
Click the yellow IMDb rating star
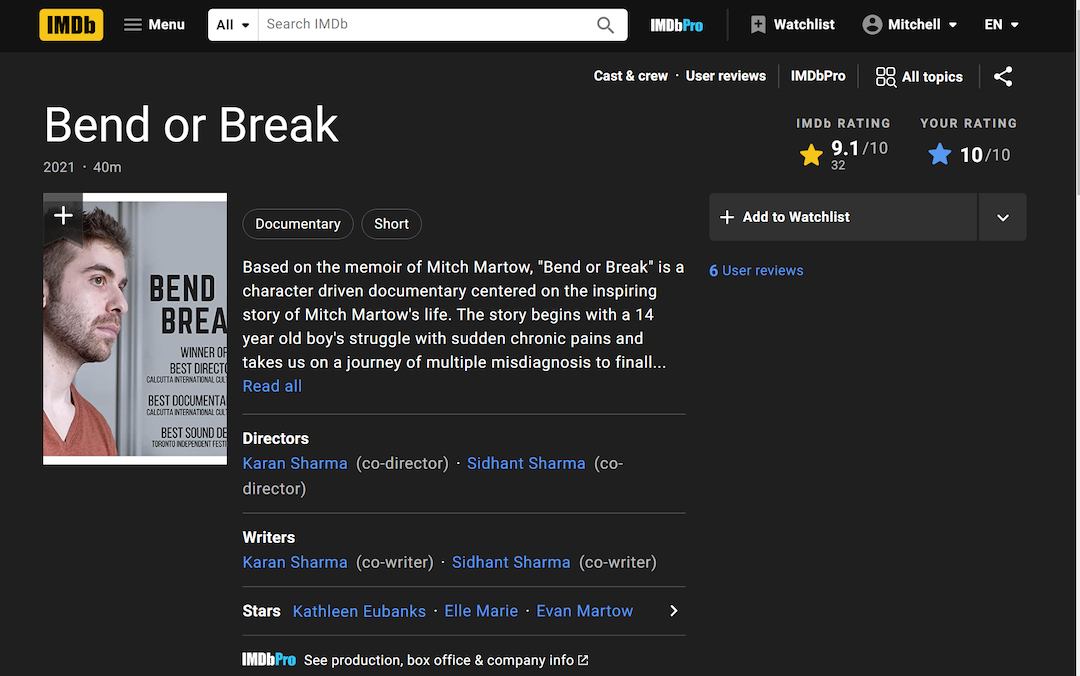(811, 155)
